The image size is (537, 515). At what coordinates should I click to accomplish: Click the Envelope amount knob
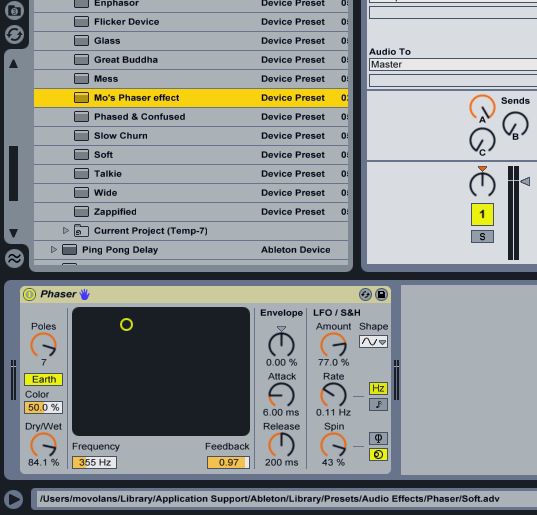click(281, 344)
